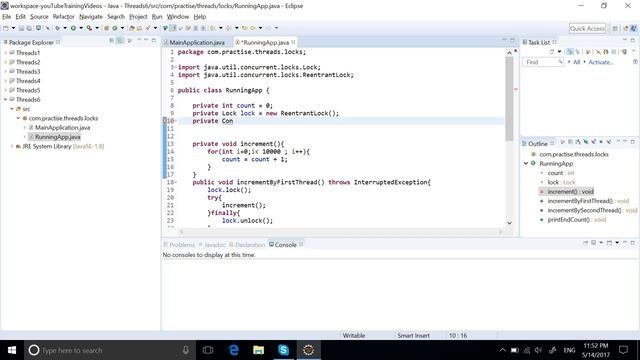The height and width of the screenshot is (360, 640).
Task: Create a New Java Class icon
Action: pos(115,28)
